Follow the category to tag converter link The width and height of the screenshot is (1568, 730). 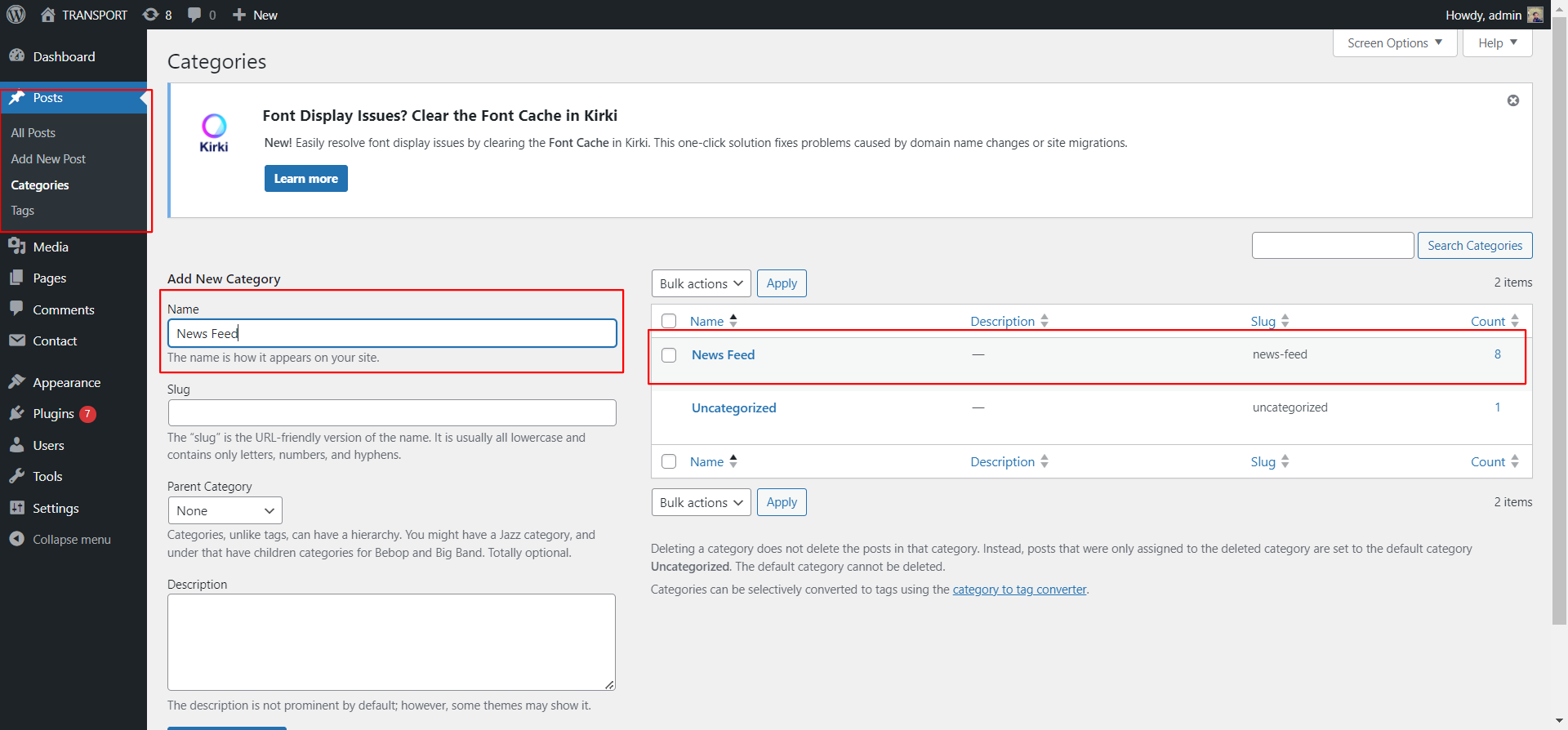pos(1019,590)
